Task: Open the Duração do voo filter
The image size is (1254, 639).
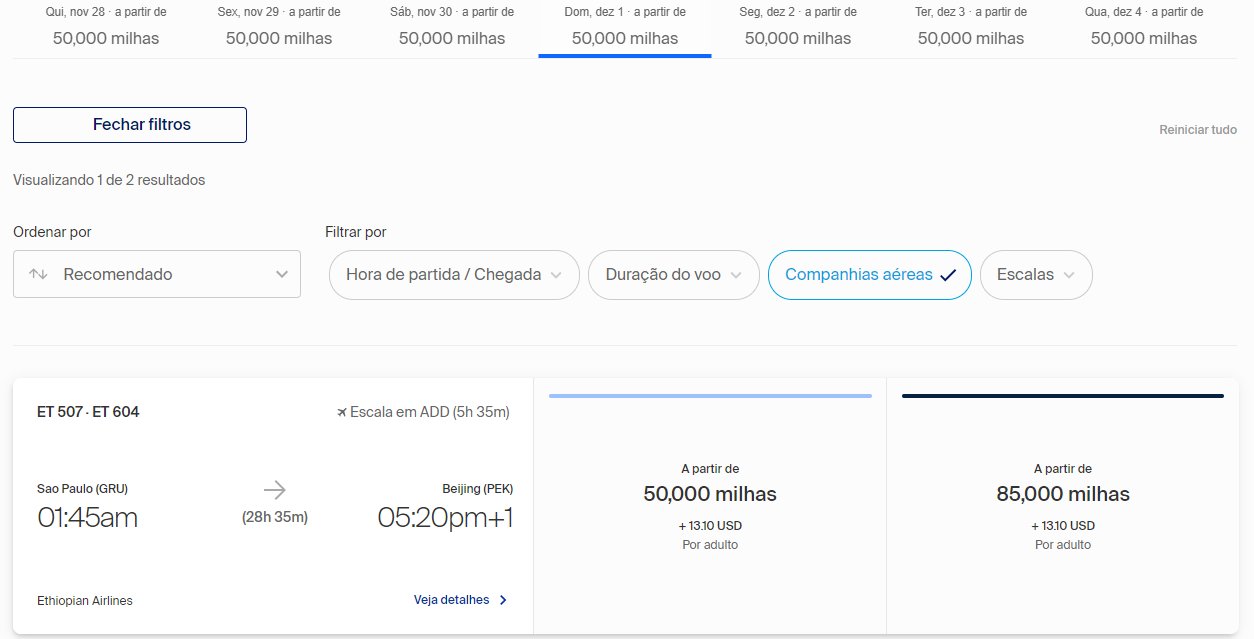Action: 674,275
